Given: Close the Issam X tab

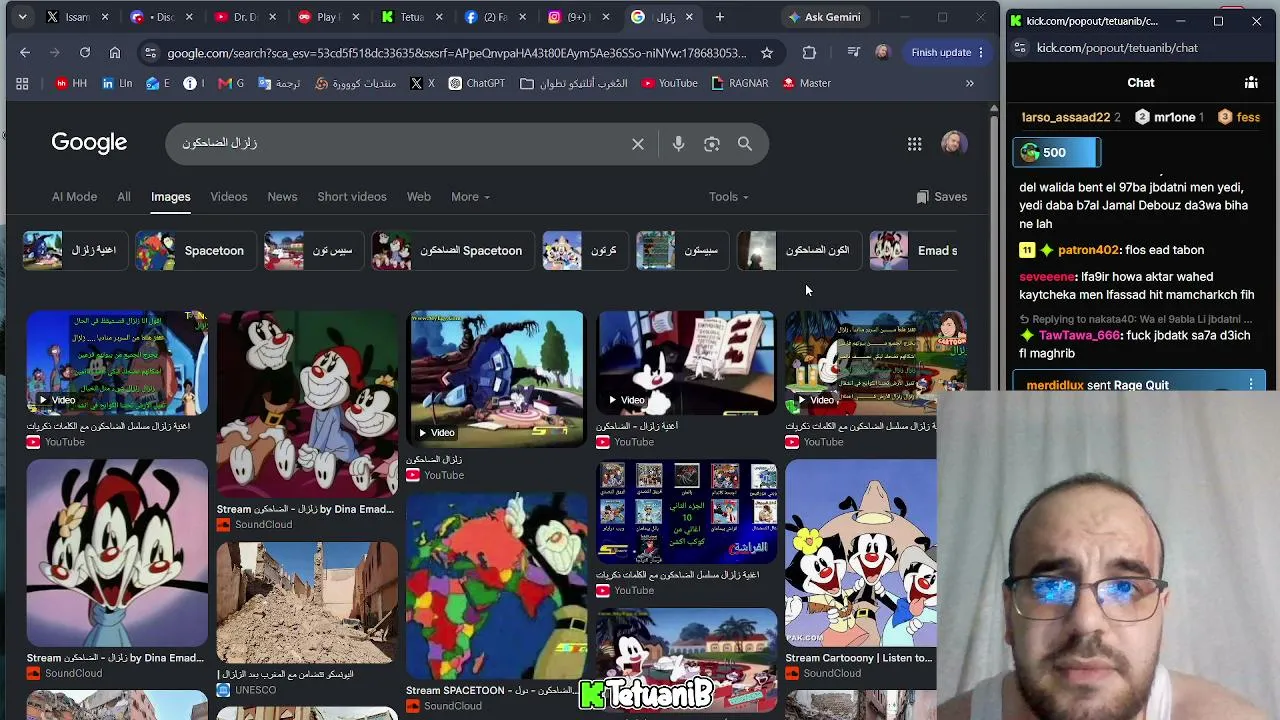Looking at the screenshot, I should click(107, 17).
